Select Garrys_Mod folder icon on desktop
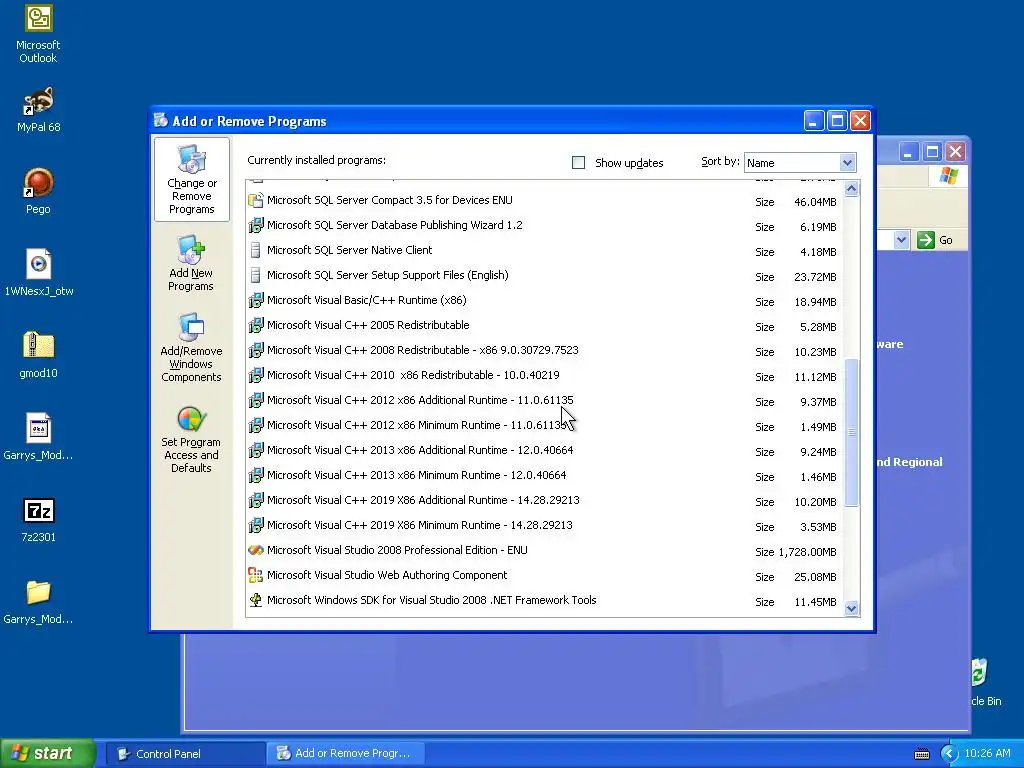Screen dimensions: 1024x768 pos(38,601)
